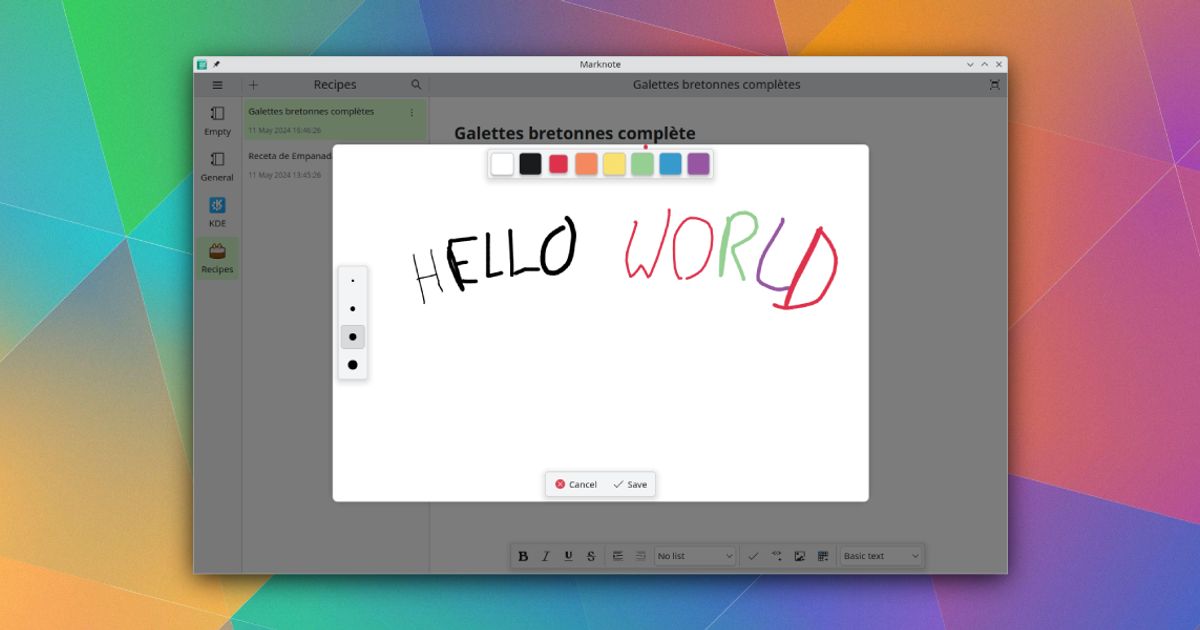The height and width of the screenshot is (630, 1200).
Task: Pick the yellow color swatch
Action: coord(614,164)
